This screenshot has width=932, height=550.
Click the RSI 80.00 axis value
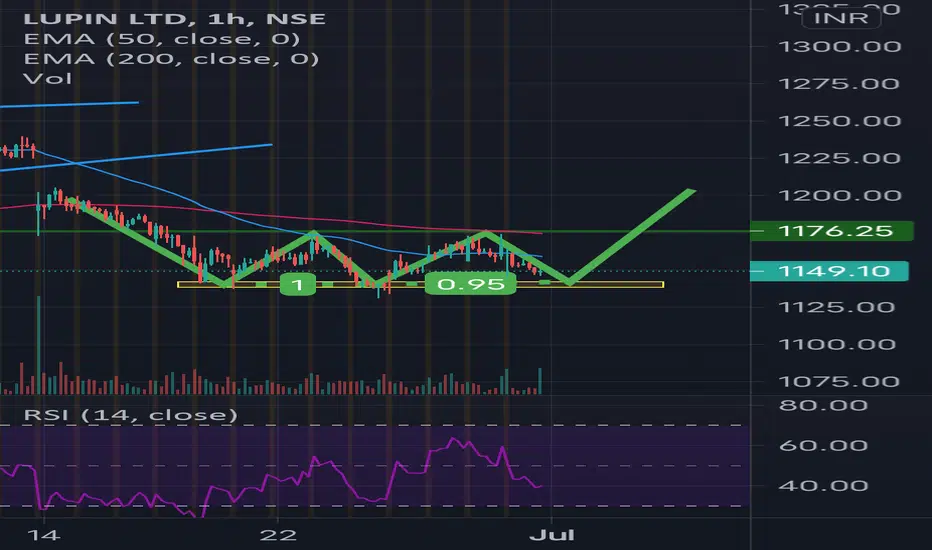823,406
